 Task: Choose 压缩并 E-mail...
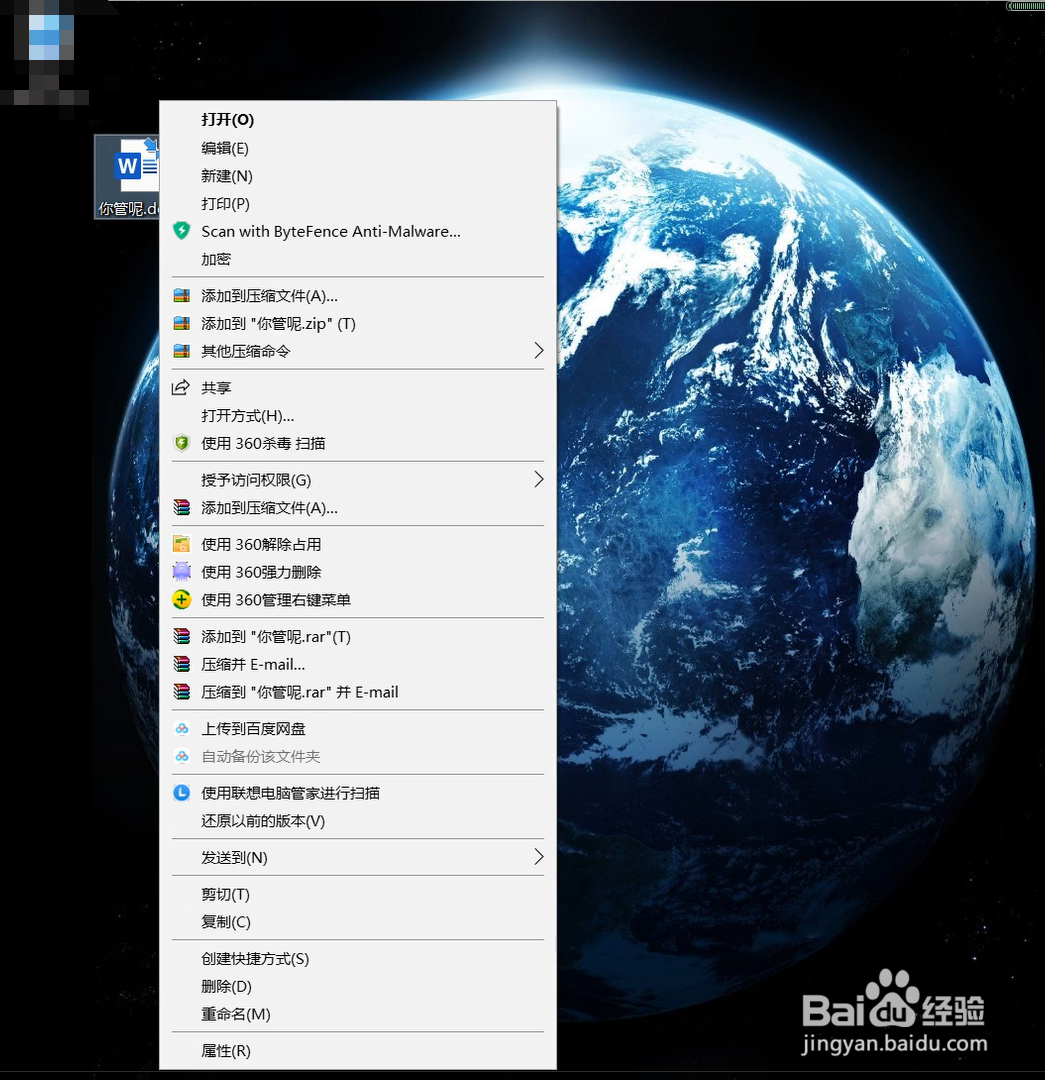point(358,664)
